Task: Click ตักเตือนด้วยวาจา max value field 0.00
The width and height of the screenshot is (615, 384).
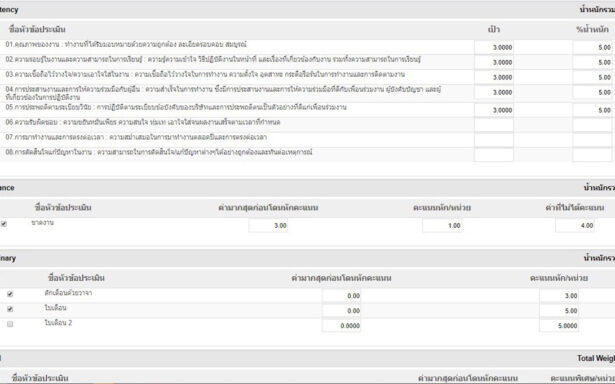Action: (x=342, y=296)
